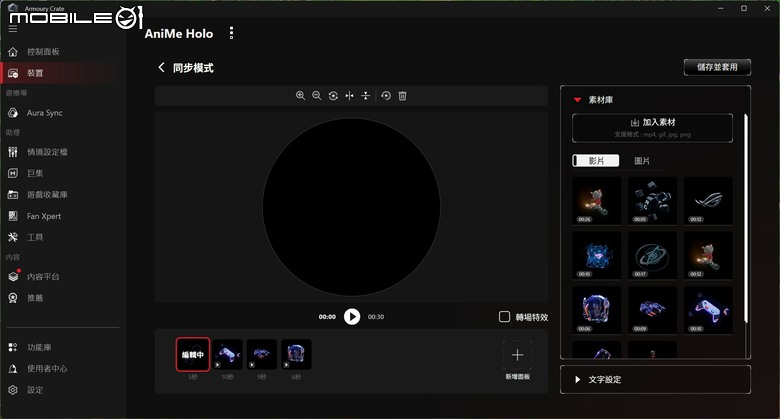The height and width of the screenshot is (419, 780).
Task: Click 加入素材 to import media
Action: click(x=652, y=128)
